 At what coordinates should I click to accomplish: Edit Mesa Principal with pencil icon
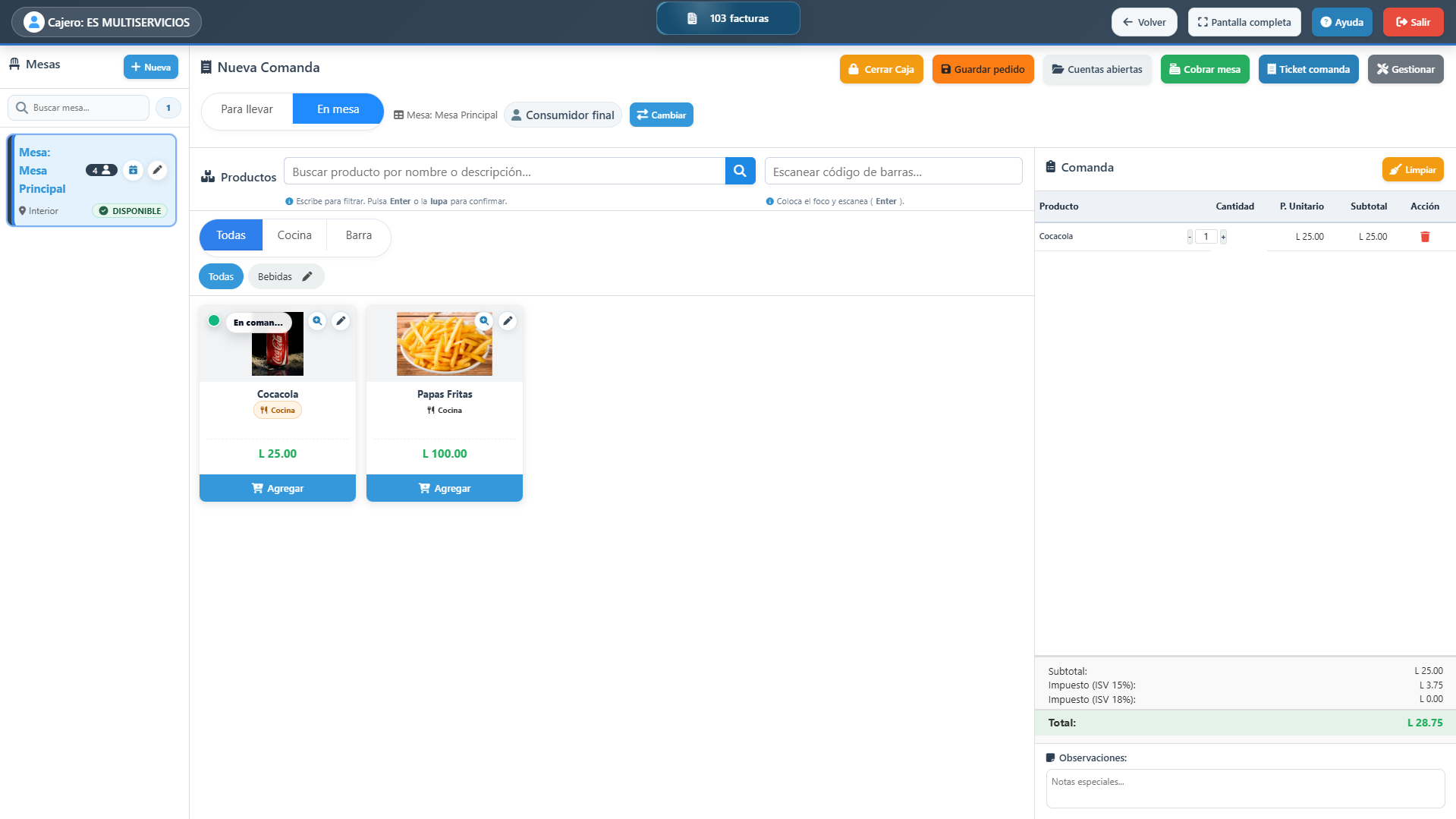point(157,170)
